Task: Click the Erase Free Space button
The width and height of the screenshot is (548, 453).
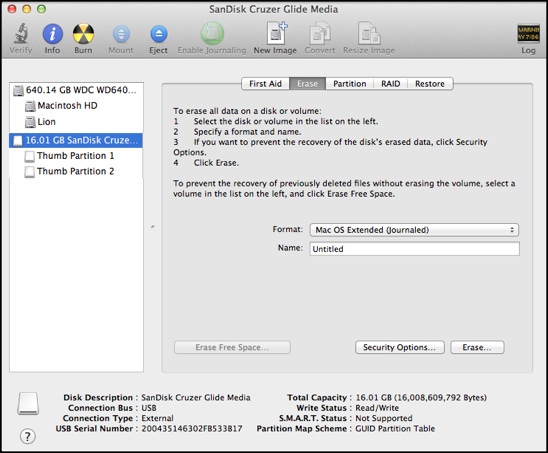Action: pos(232,347)
